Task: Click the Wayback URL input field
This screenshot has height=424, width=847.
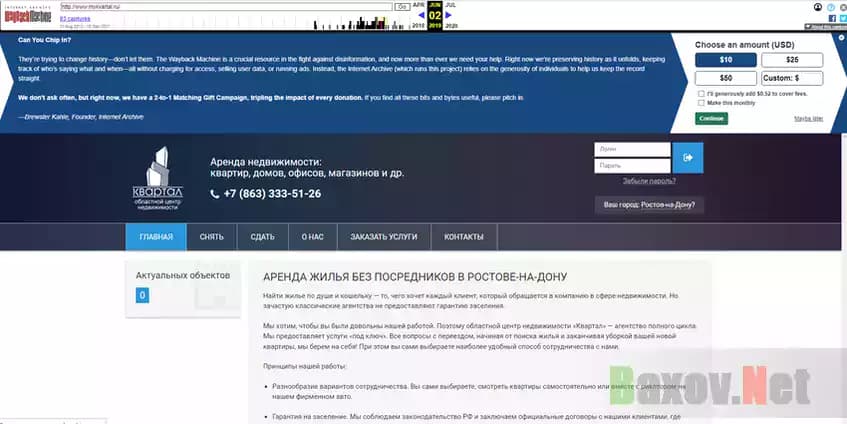Action: (226, 7)
